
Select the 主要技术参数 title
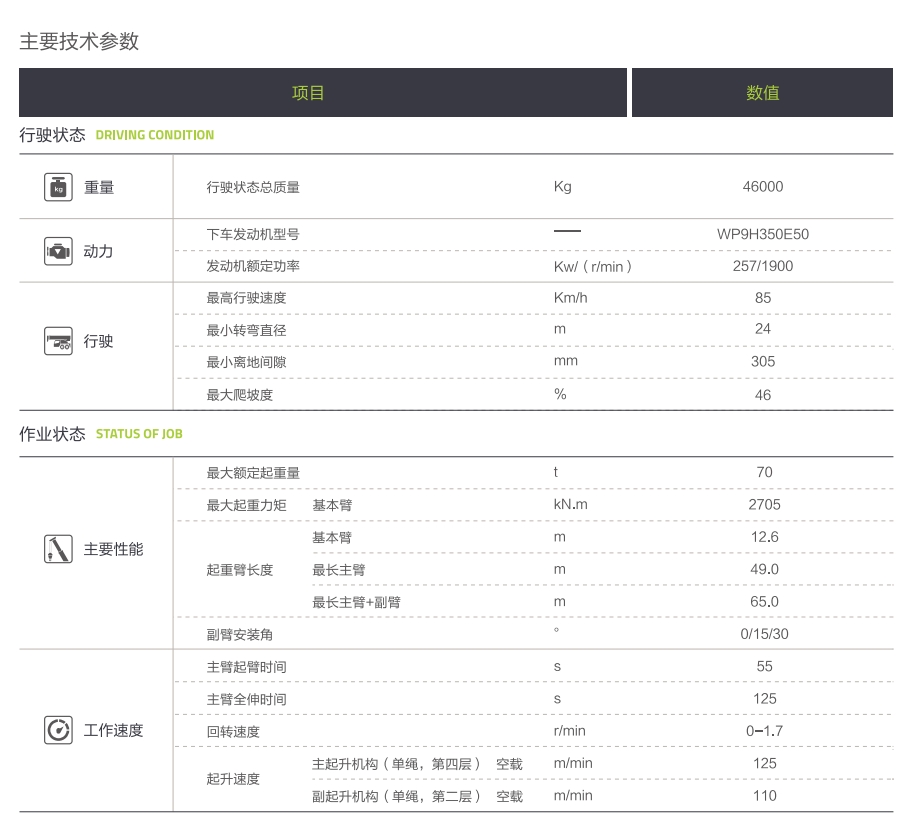pyautogui.click(x=79, y=42)
